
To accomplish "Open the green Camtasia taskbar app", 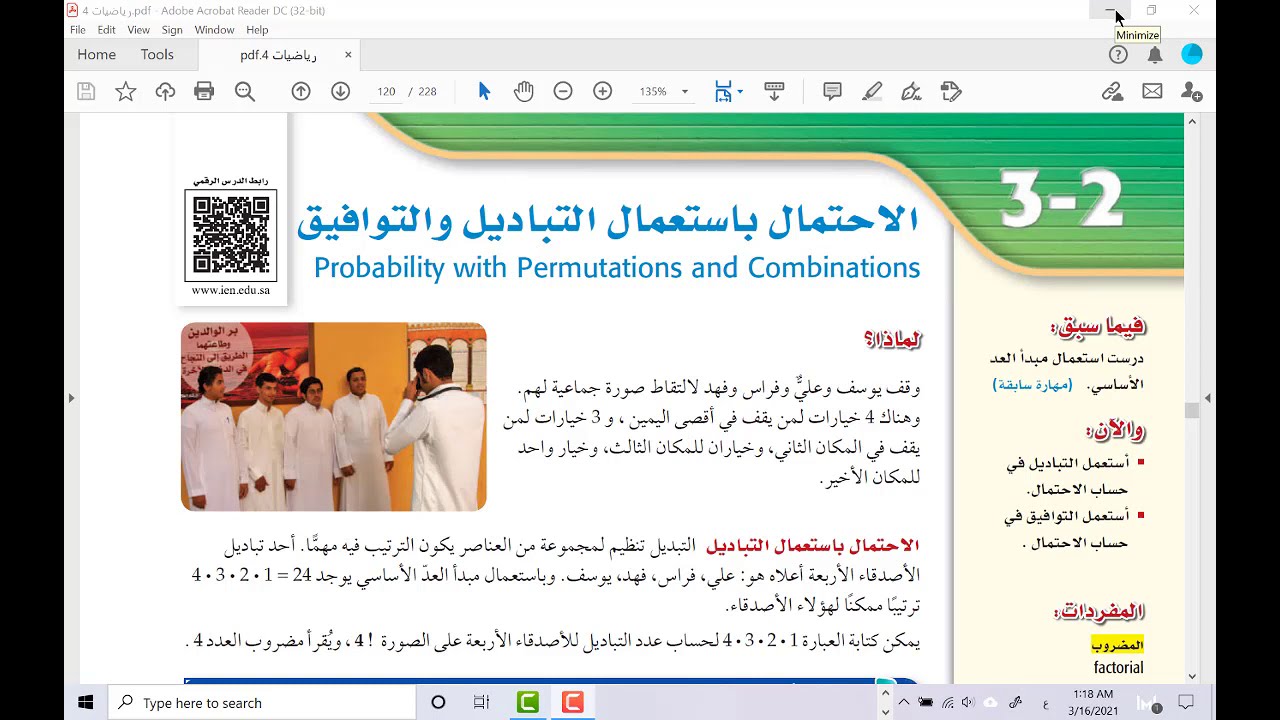I will tap(528, 703).
